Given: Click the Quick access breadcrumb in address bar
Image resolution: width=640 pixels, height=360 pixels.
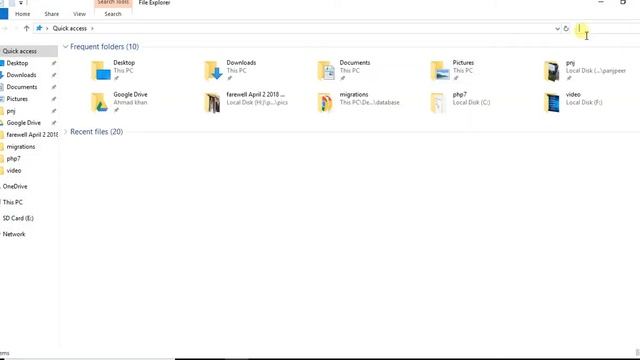Looking at the screenshot, I should [70, 29].
